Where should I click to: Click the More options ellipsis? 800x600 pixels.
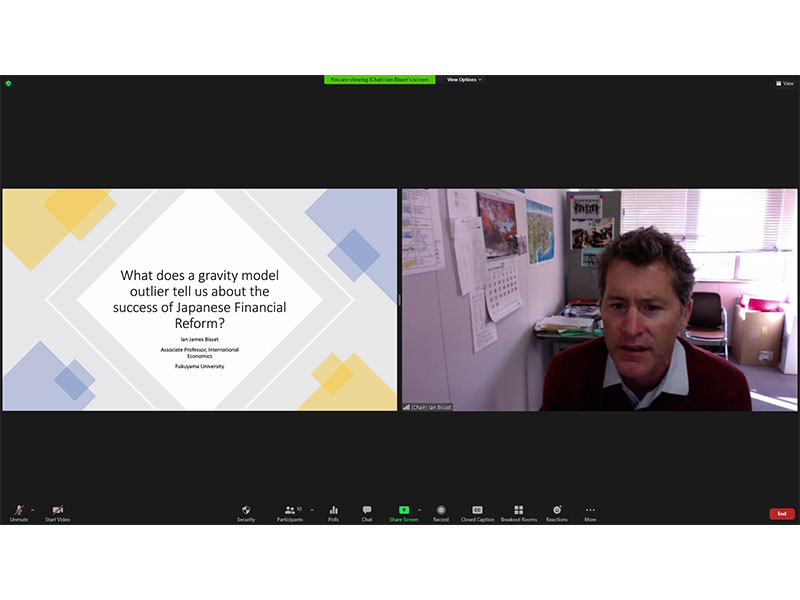[x=590, y=512]
